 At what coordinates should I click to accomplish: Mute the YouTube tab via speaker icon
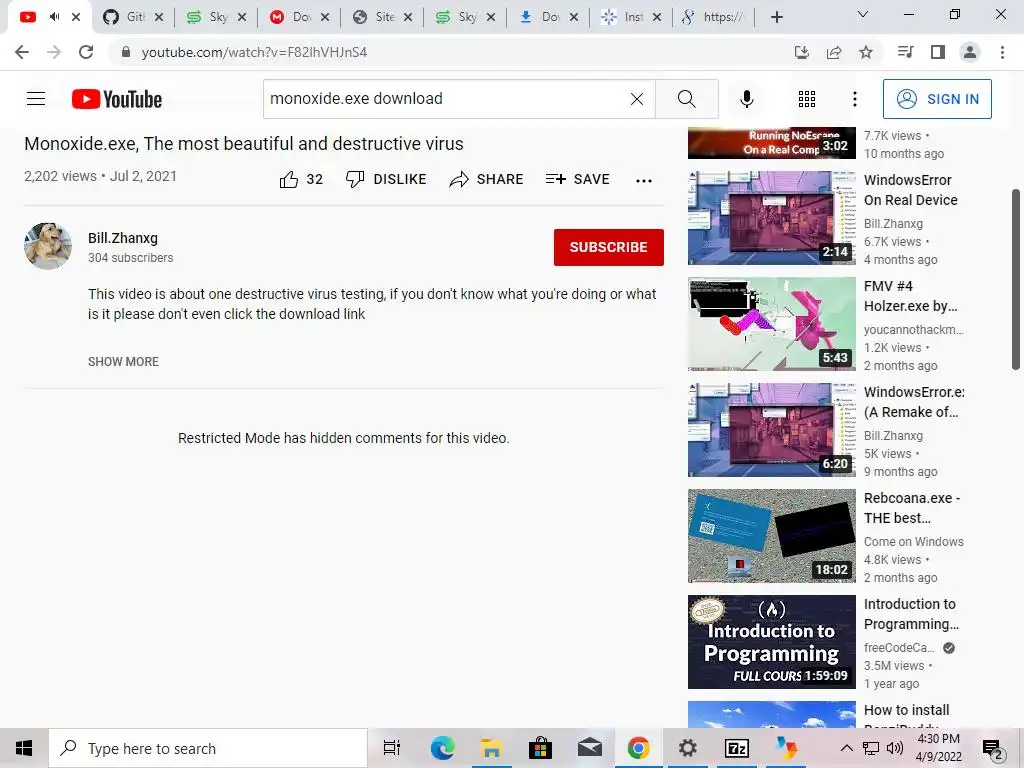(54, 17)
